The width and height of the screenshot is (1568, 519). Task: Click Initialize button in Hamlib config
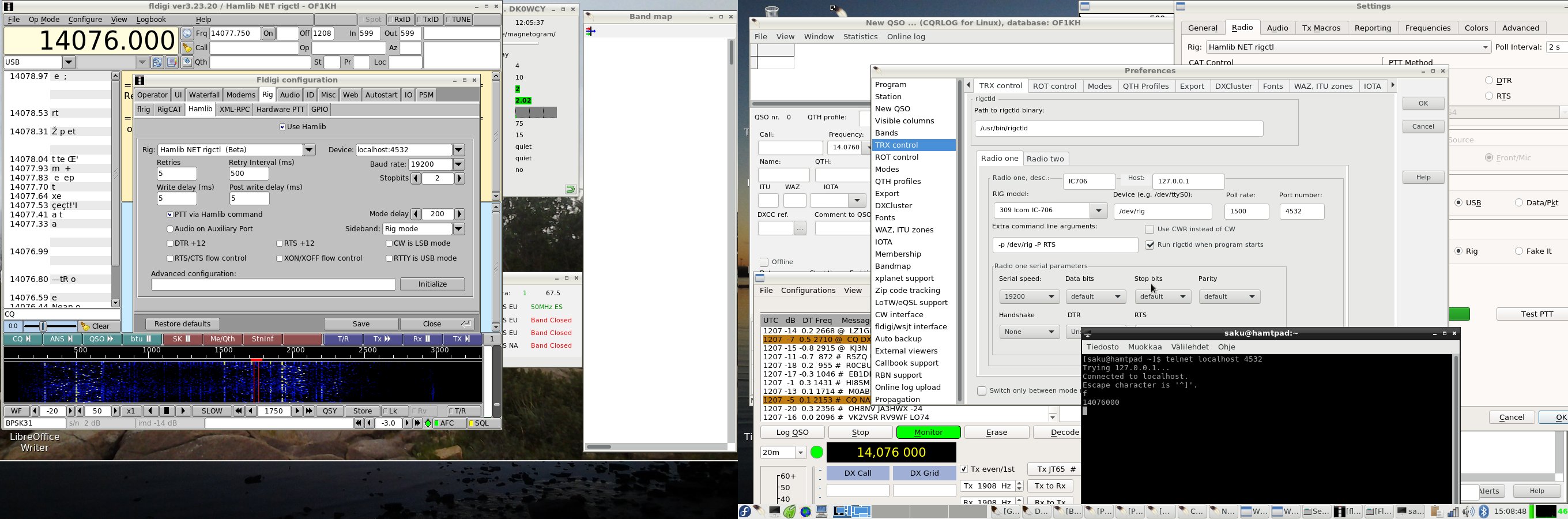(x=432, y=284)
